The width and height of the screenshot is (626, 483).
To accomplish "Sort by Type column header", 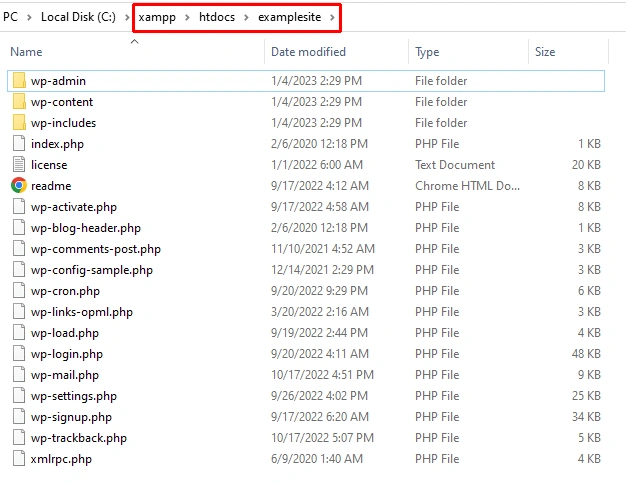I will click(x=427, y=52).
